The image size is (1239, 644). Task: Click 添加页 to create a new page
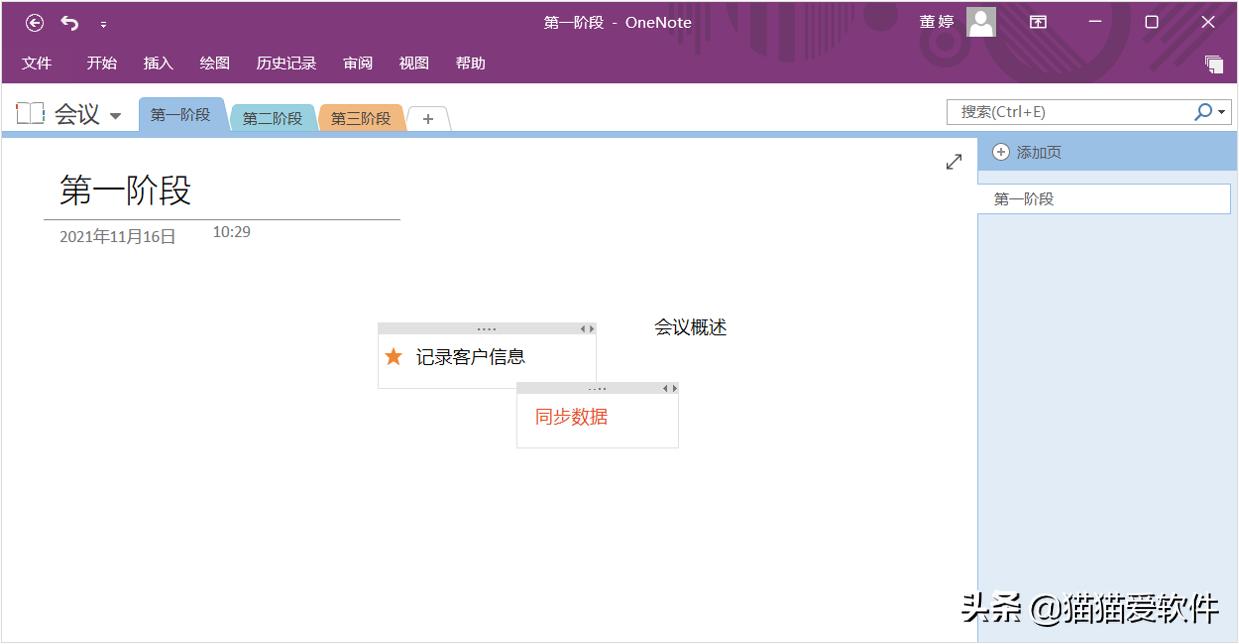click(1040, 152)
